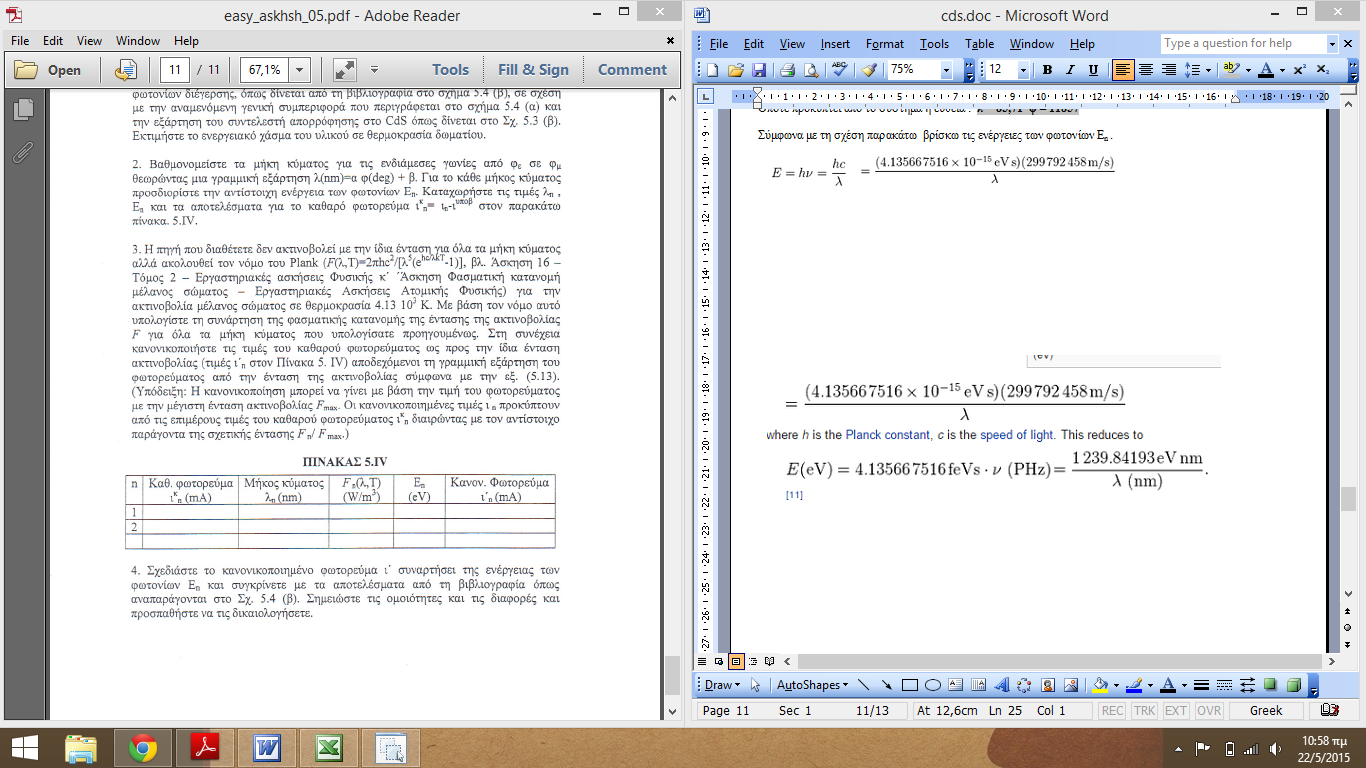
Task: Open Adobe Reader zoom 67,1% dropdown
Action: [x=301, y=70]
